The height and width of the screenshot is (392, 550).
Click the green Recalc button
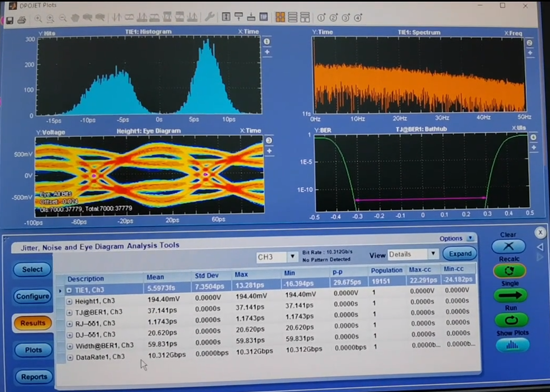[x=509, y=271]
